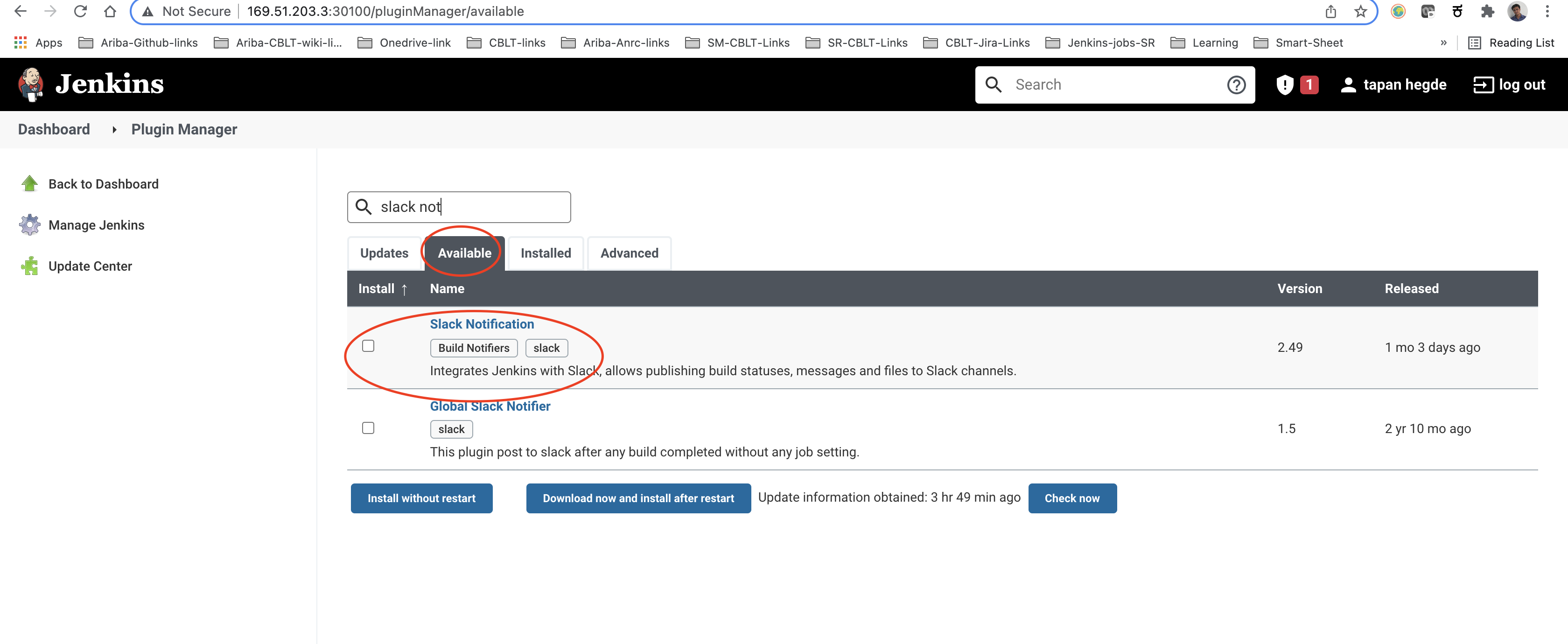Screen dimensions: 1568x644
Task: Sort by Version column header
Action: [x=1300, y=288]
